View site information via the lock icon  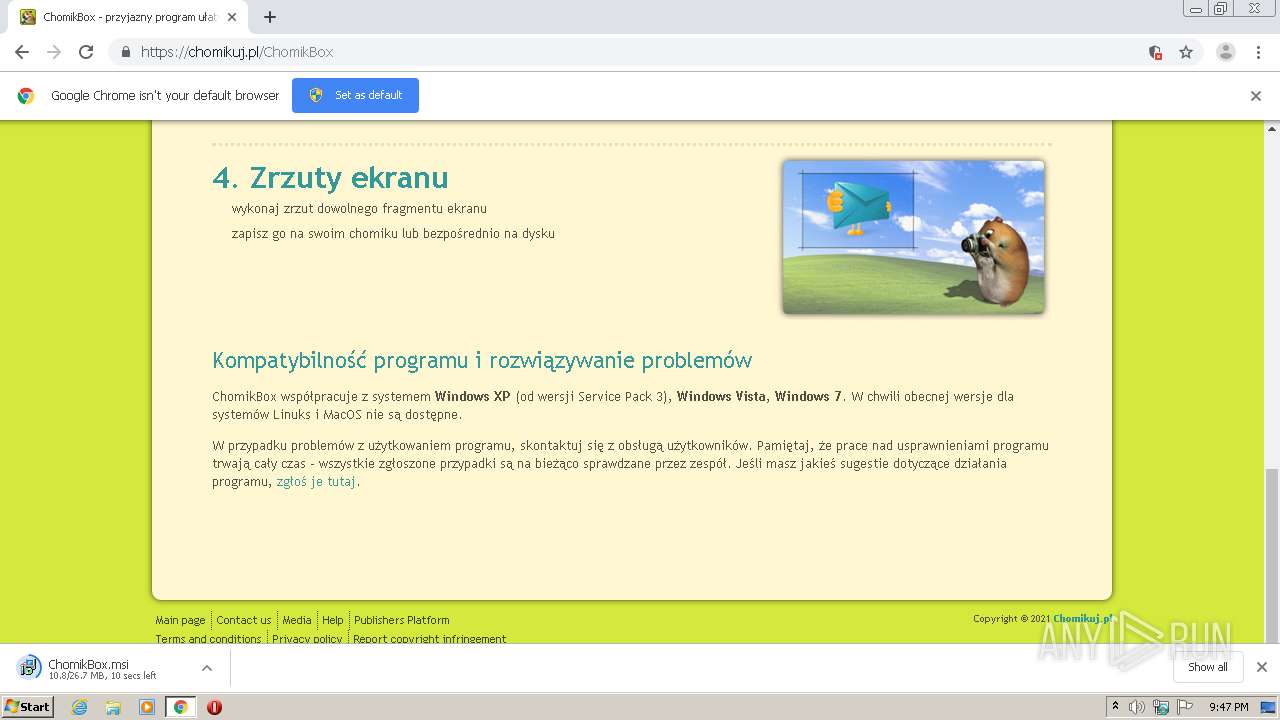(125, 52)
